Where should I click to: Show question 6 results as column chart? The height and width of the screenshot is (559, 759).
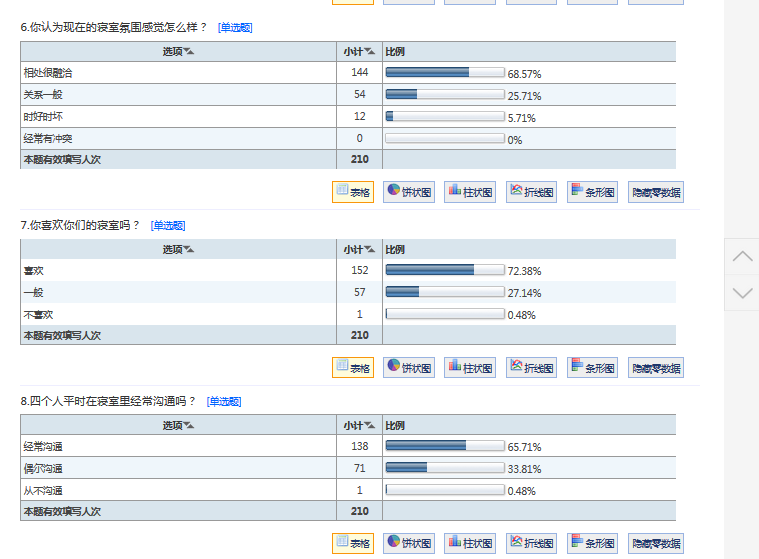pyautogui.click(x=470, y=192)
